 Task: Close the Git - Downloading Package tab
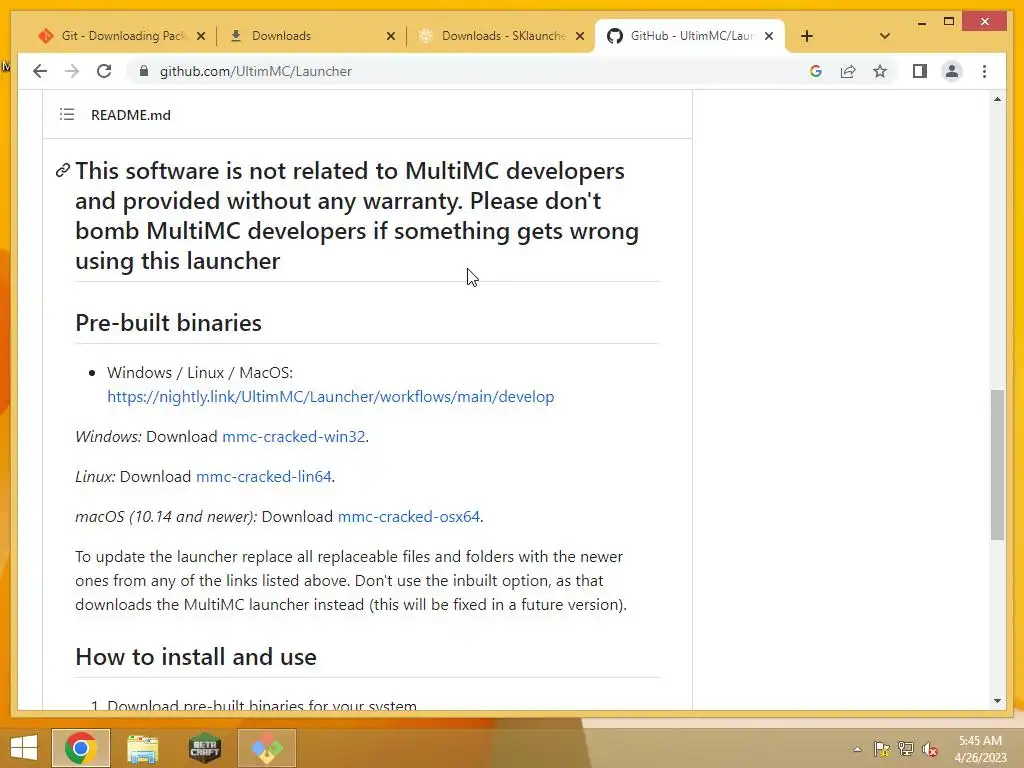click(x=201, y=36)
